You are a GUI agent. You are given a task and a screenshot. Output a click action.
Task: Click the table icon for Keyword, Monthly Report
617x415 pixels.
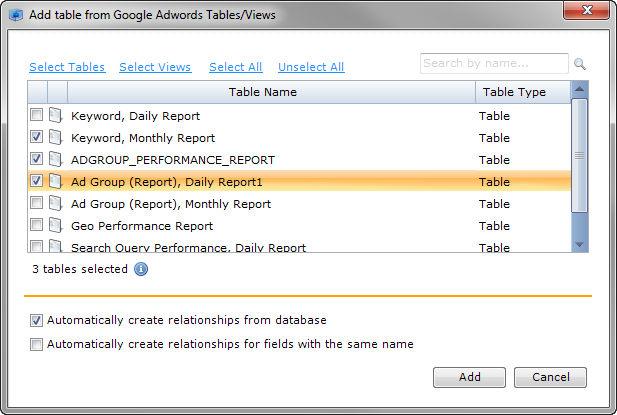55,137
